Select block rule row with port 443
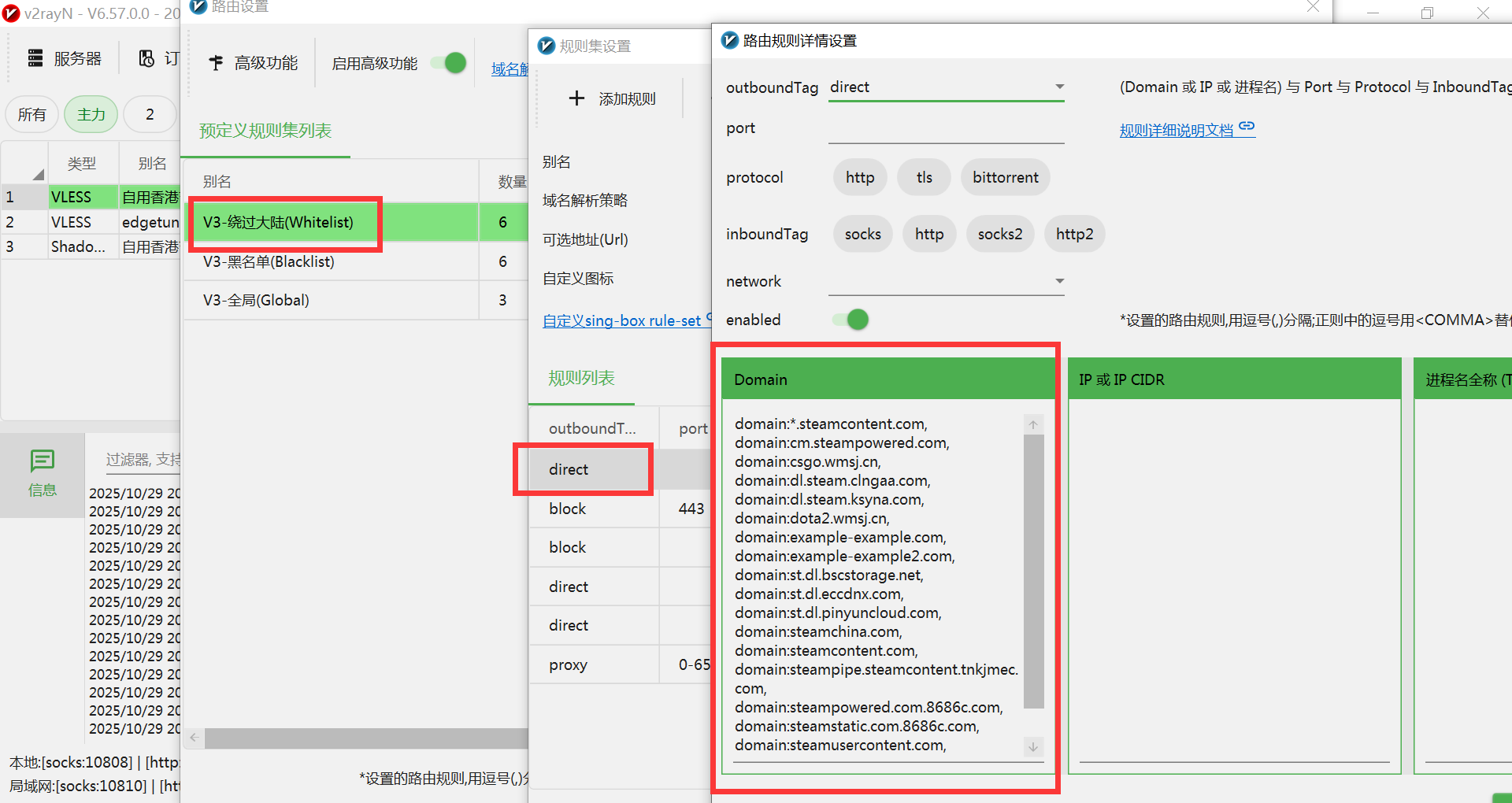Viewport: 1512px width, 803px height. [621, 509]
